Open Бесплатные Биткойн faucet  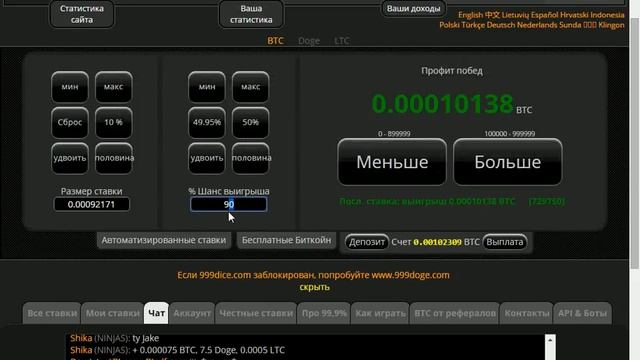(287, 240)
